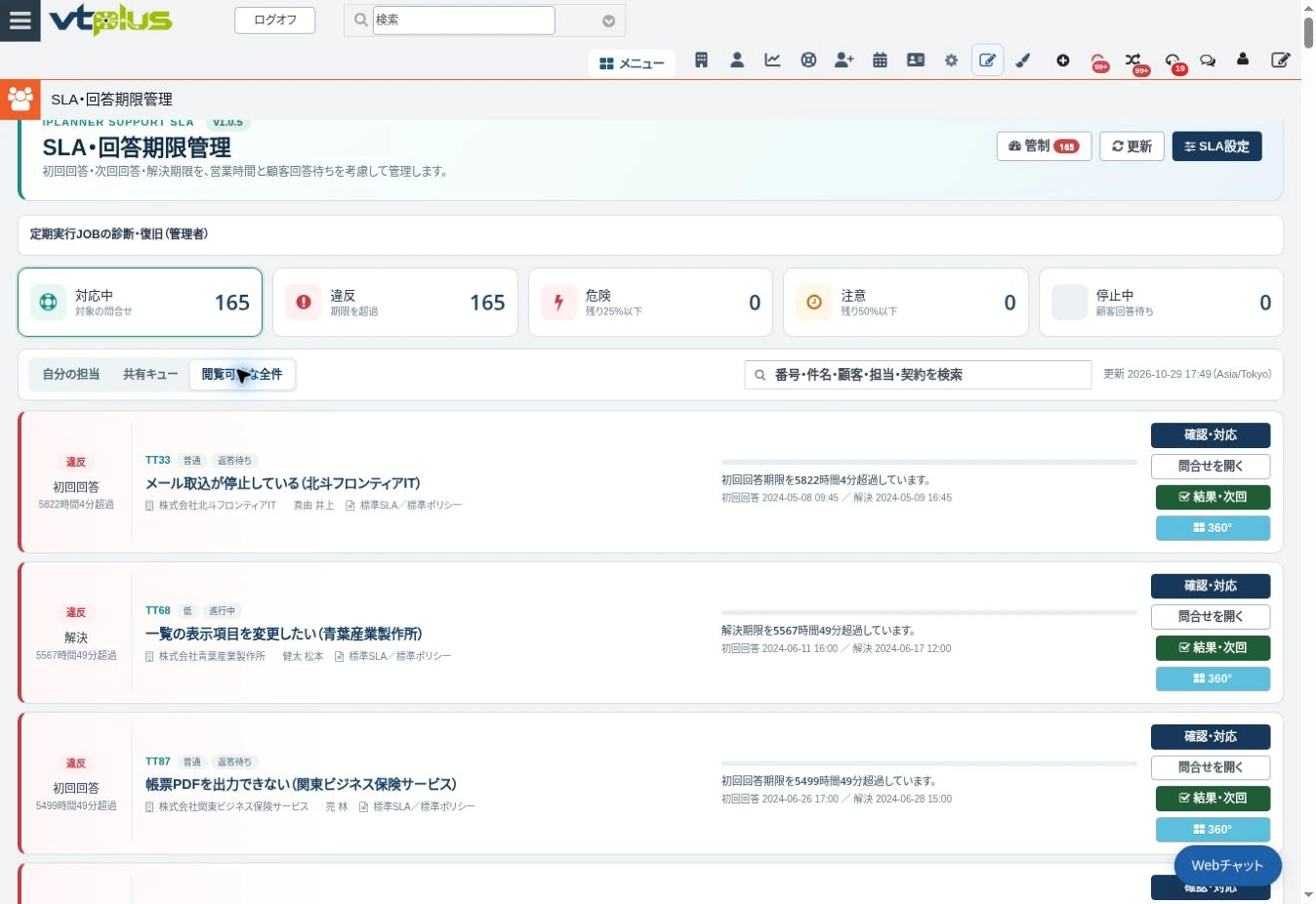Switch to 共有キュー tab
The height and width of the screenshot is (904, 1316).
click(150, 375)
